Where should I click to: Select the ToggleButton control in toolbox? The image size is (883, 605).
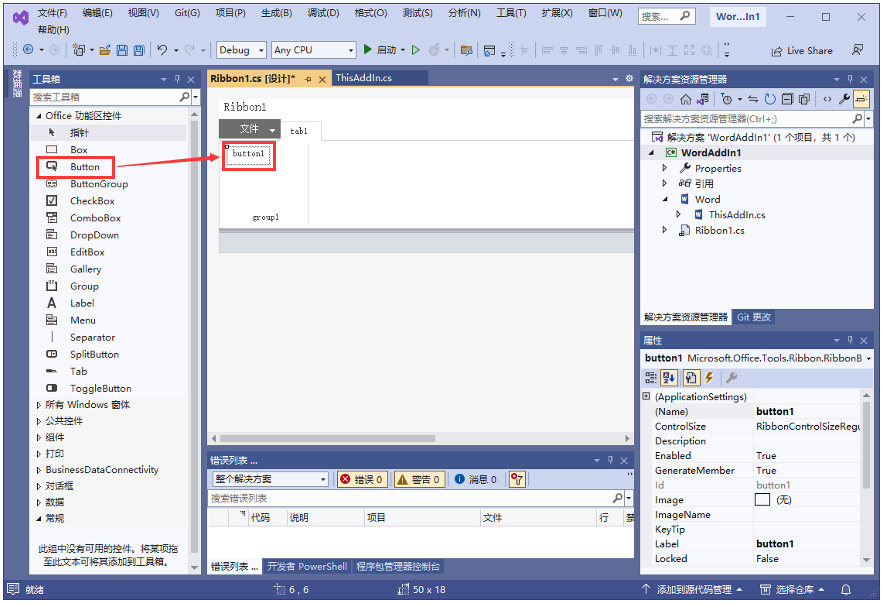tap(100, 389)
